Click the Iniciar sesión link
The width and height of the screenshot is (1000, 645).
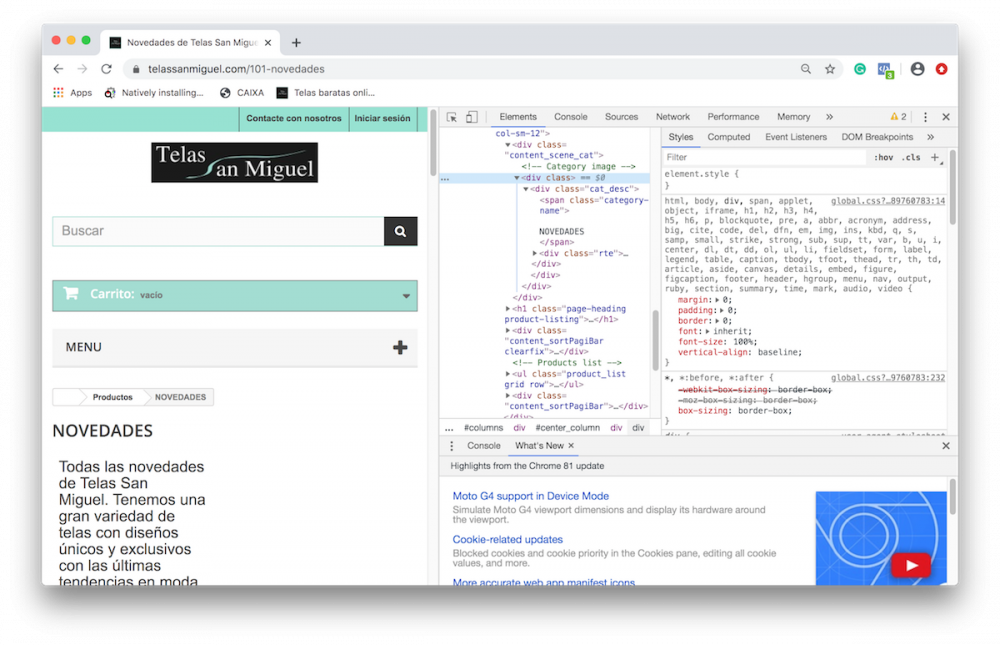click(x=383, y=119)
